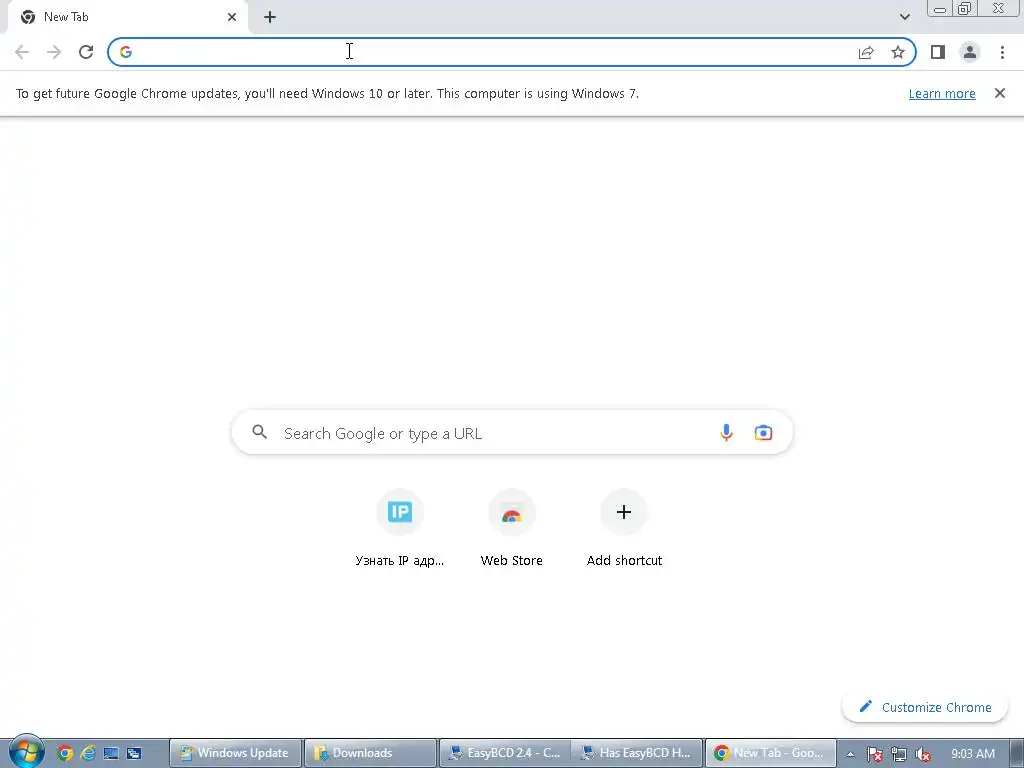The image size is (1024, 768).
Task: Minimize the Chrome window
Action: 940,9
